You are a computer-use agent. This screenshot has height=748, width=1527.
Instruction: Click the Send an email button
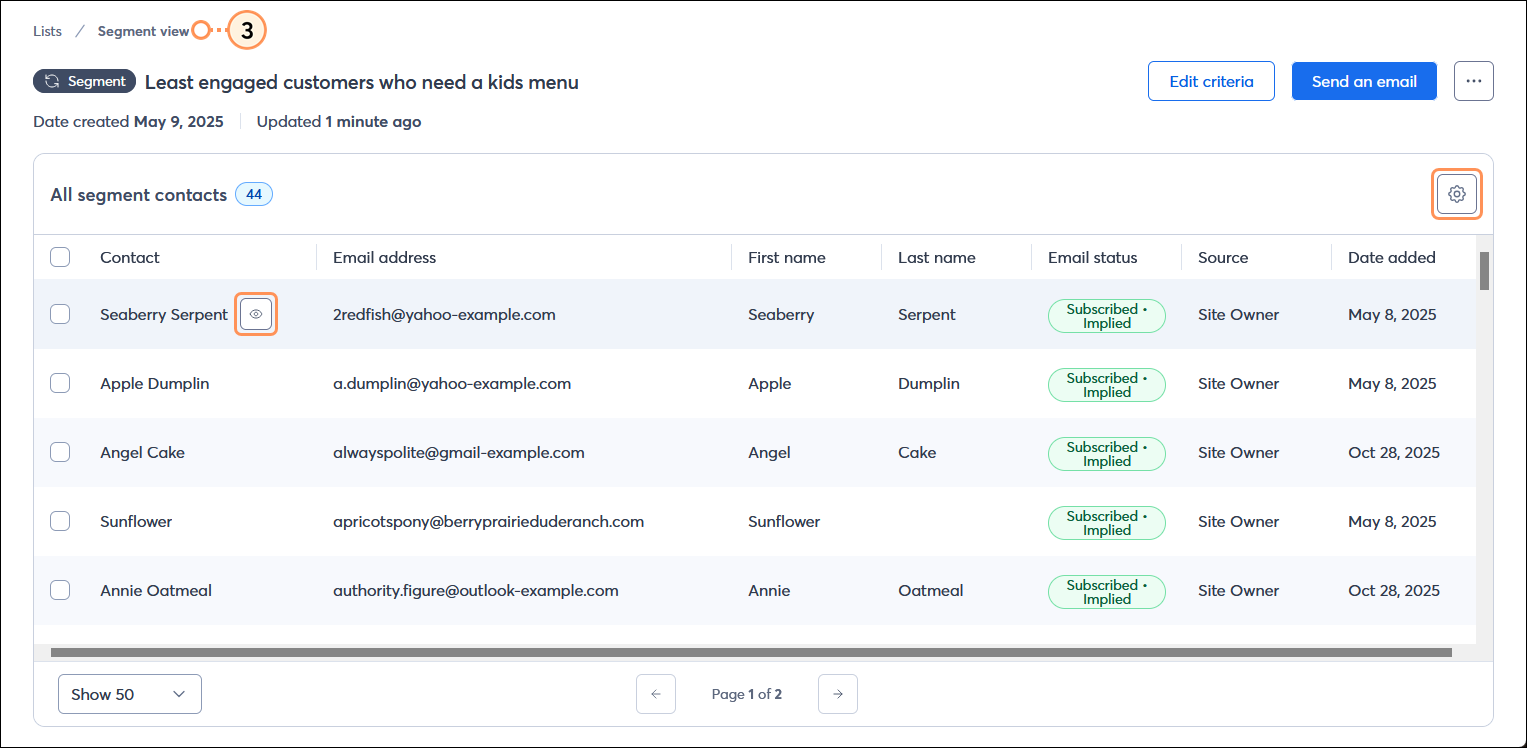pos(1363,81)
